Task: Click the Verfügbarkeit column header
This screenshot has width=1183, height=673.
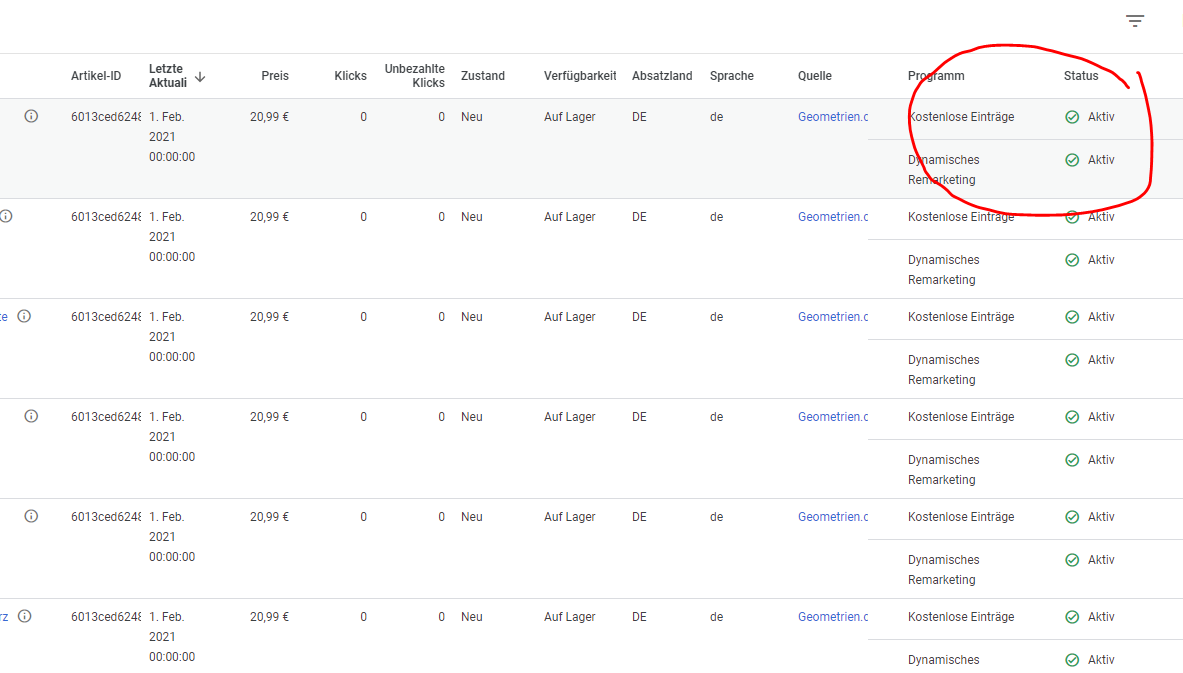Action: tap(580, 76)
